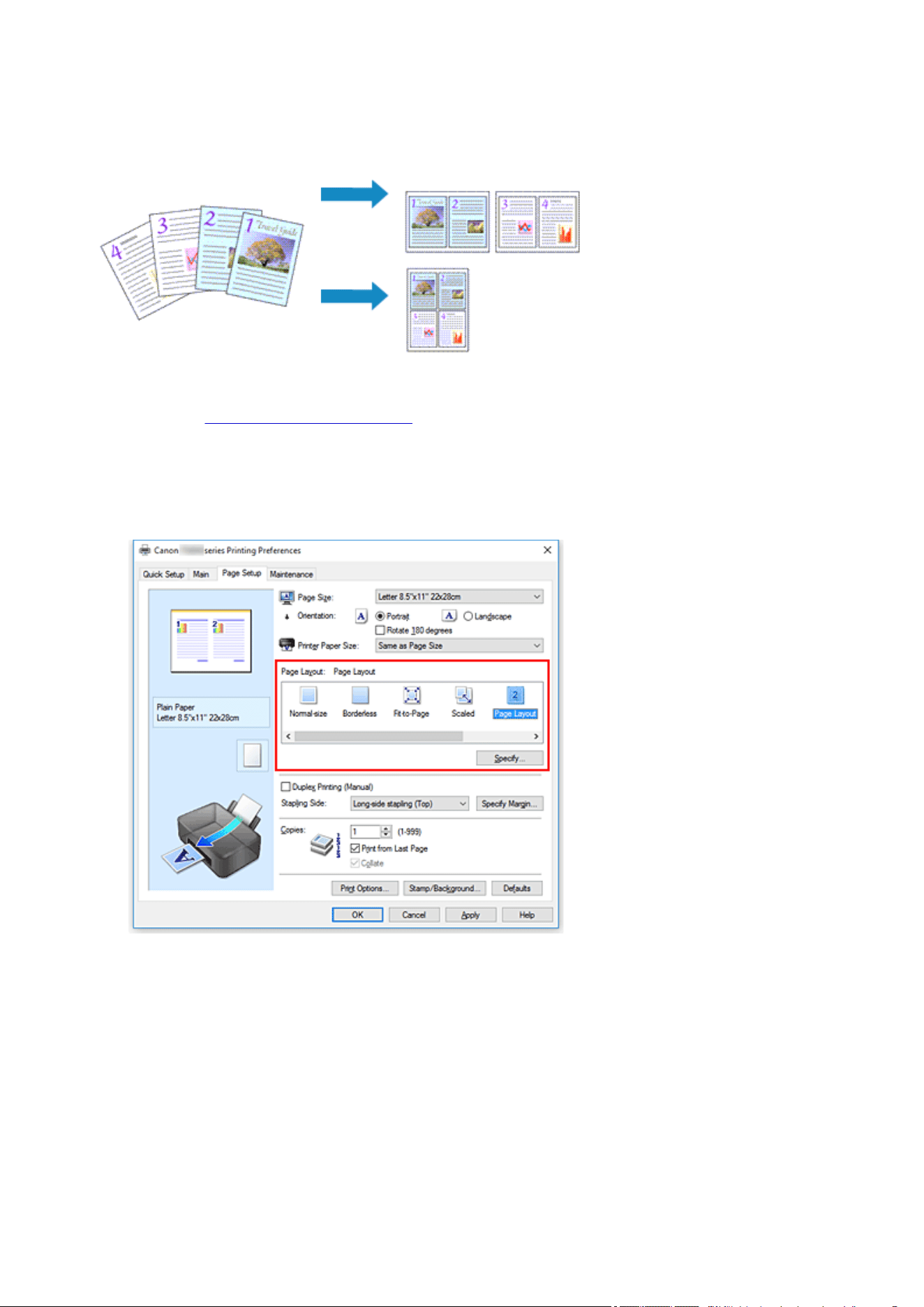Open the Printer Paper Size dropdown
Image resolution: width=924 pixels, height=1307 pixels.
click(x=459, y=646)
